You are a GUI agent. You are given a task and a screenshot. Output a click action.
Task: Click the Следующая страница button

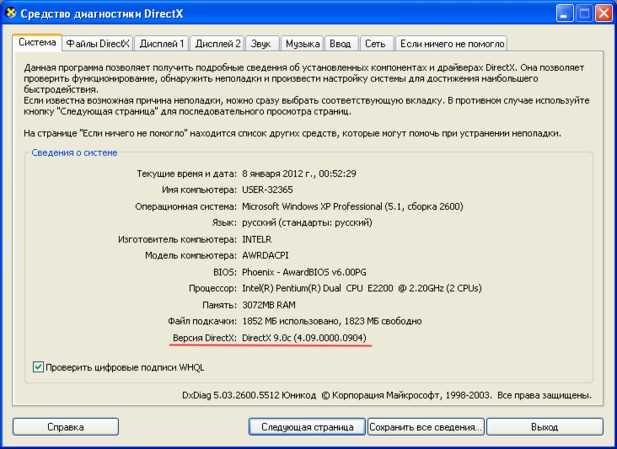tap(307, 427)
